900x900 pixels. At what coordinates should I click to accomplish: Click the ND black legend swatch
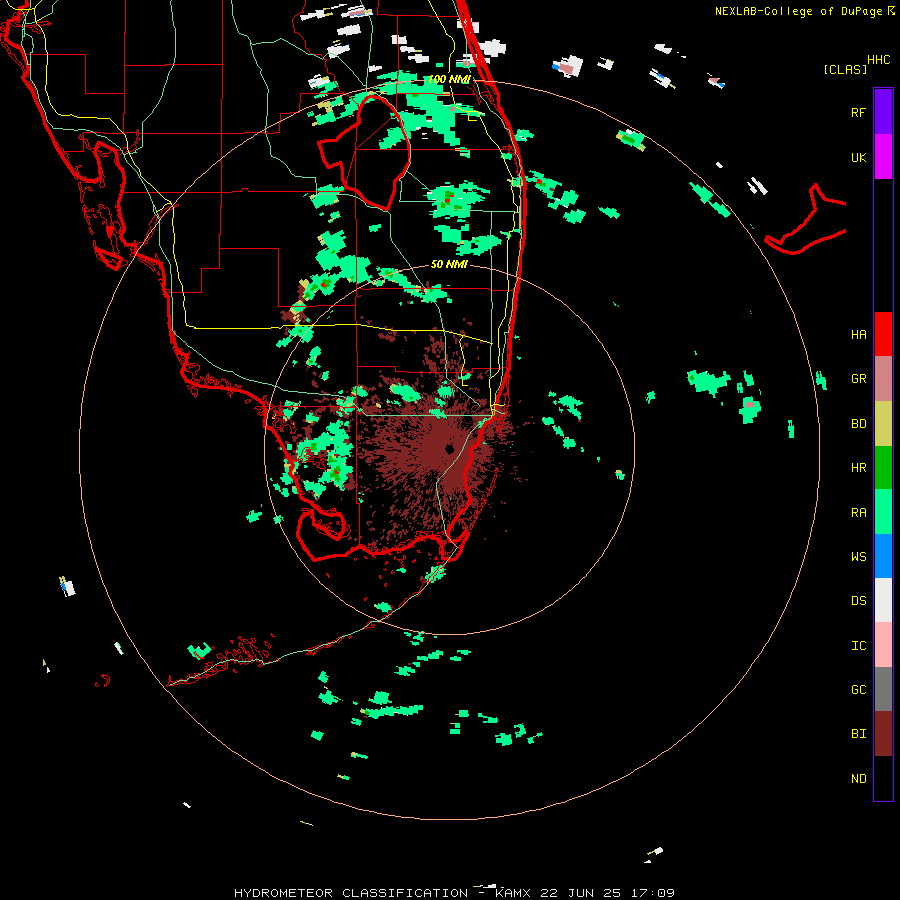pos(883,778)
